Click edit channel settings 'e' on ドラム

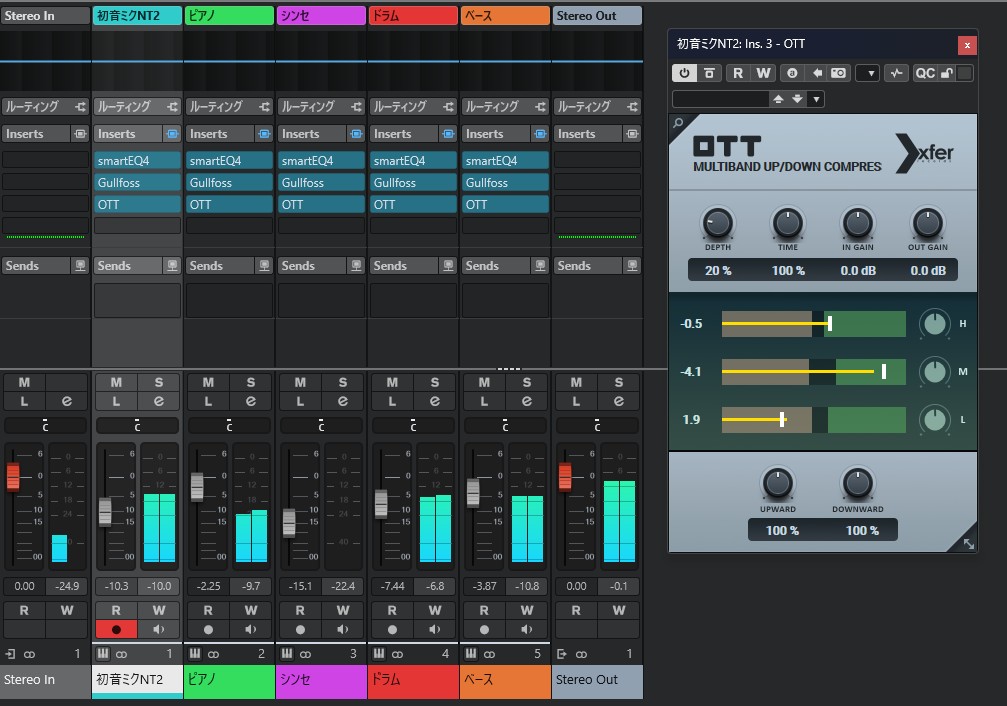[434, 401]
